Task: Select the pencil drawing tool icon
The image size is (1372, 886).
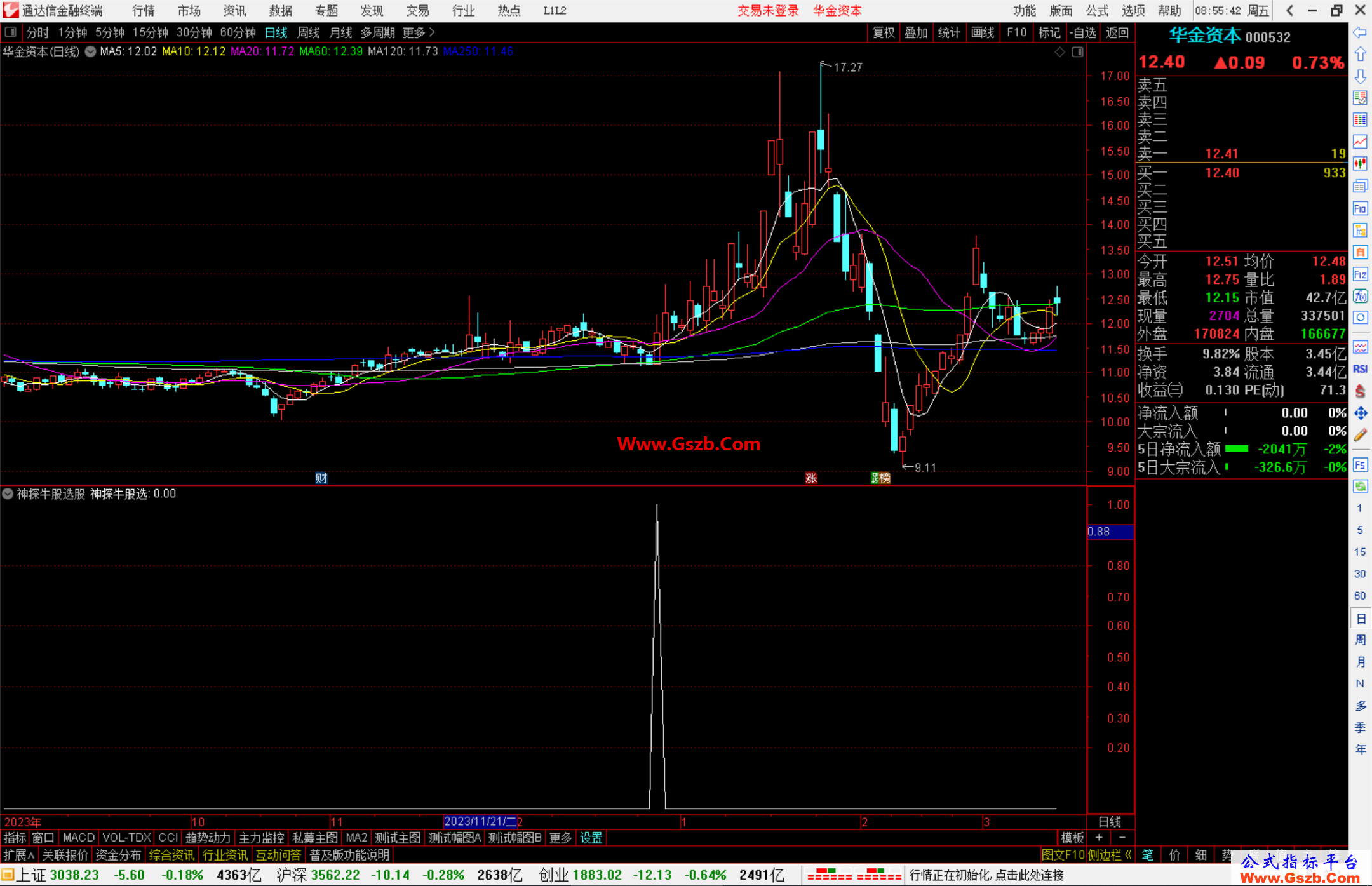Action: (1360, 435)
